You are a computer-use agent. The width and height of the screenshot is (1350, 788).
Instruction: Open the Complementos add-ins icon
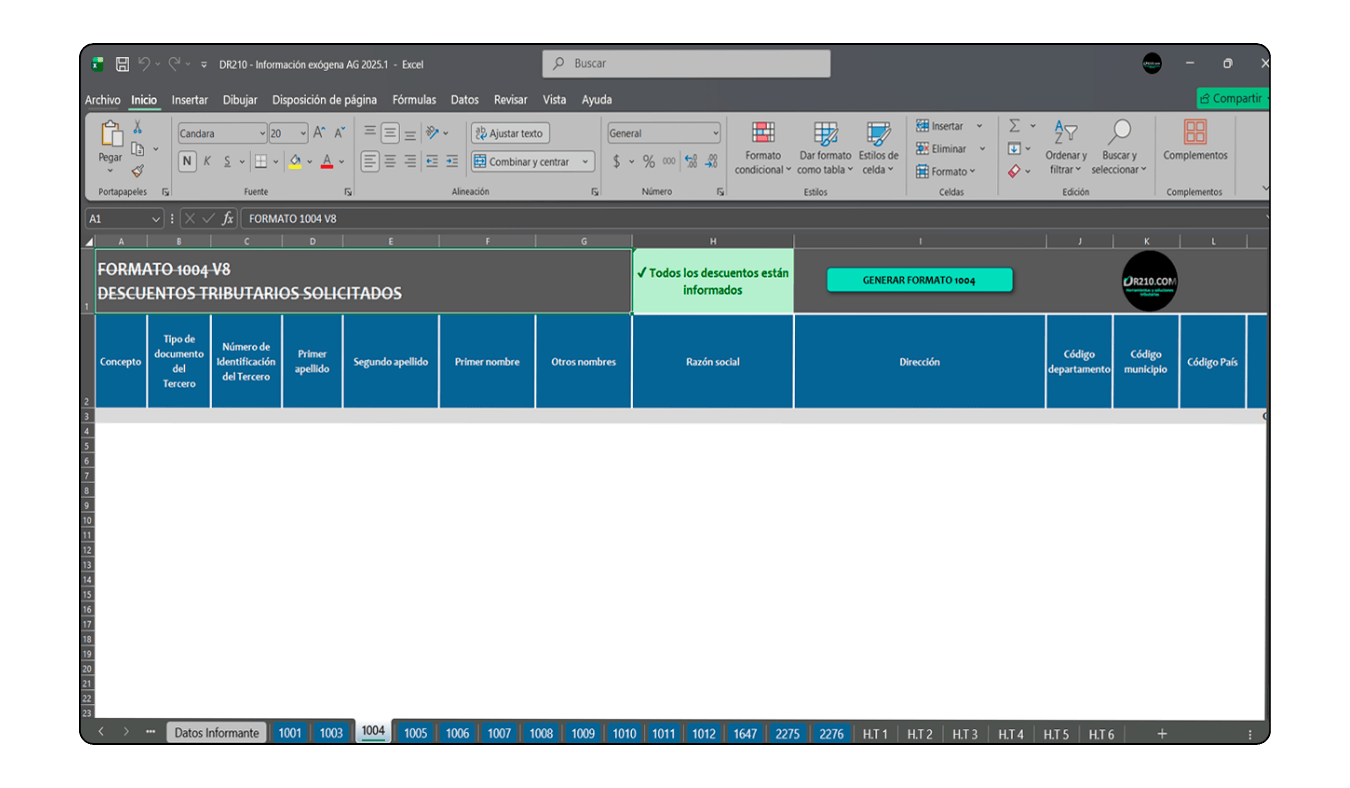(x=1195, y=133)
